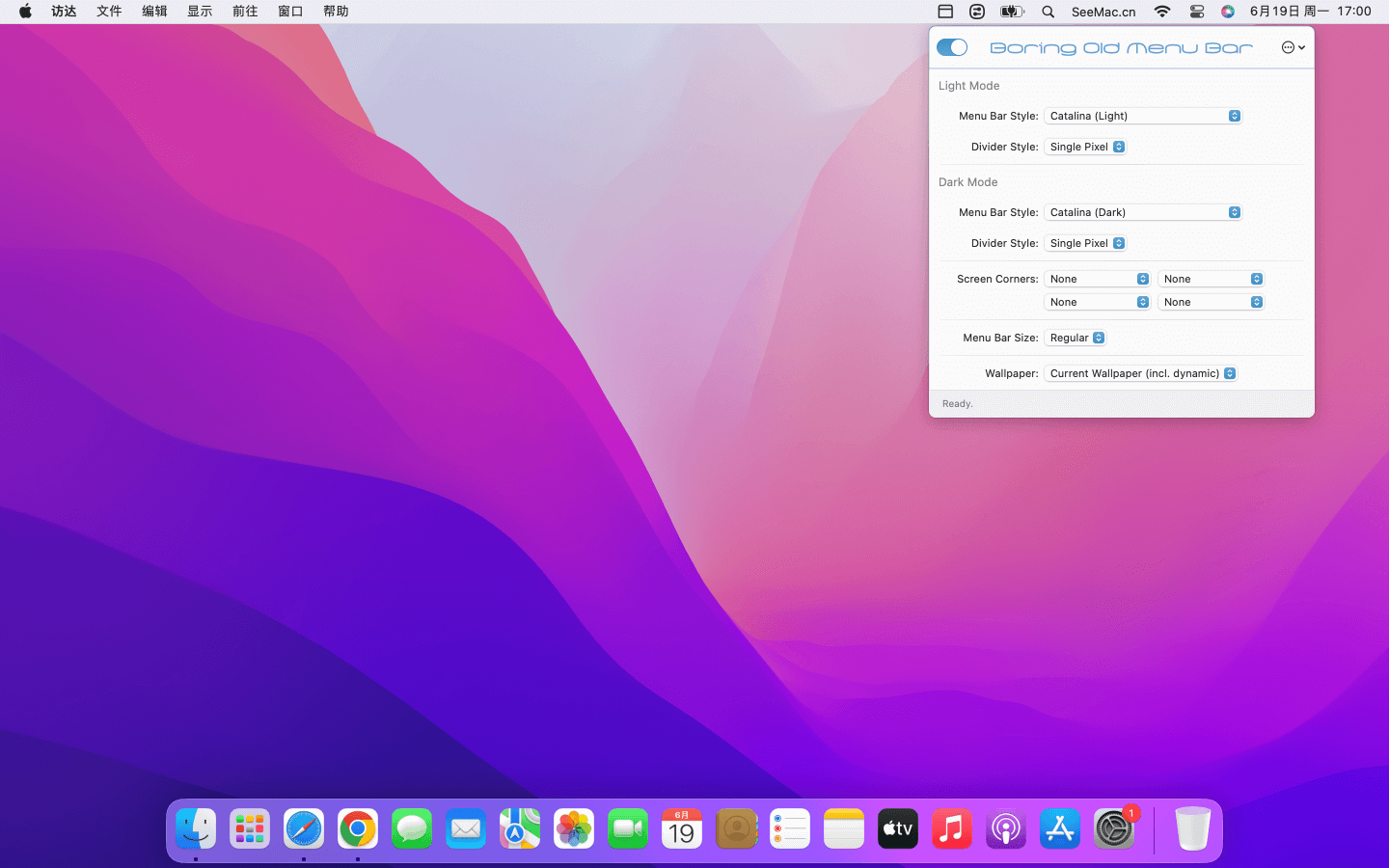Image resolution: width=1389 pixels, height=868 pixels.
Task: Open System Preferences from the Dock
Action: [1114, 829]
